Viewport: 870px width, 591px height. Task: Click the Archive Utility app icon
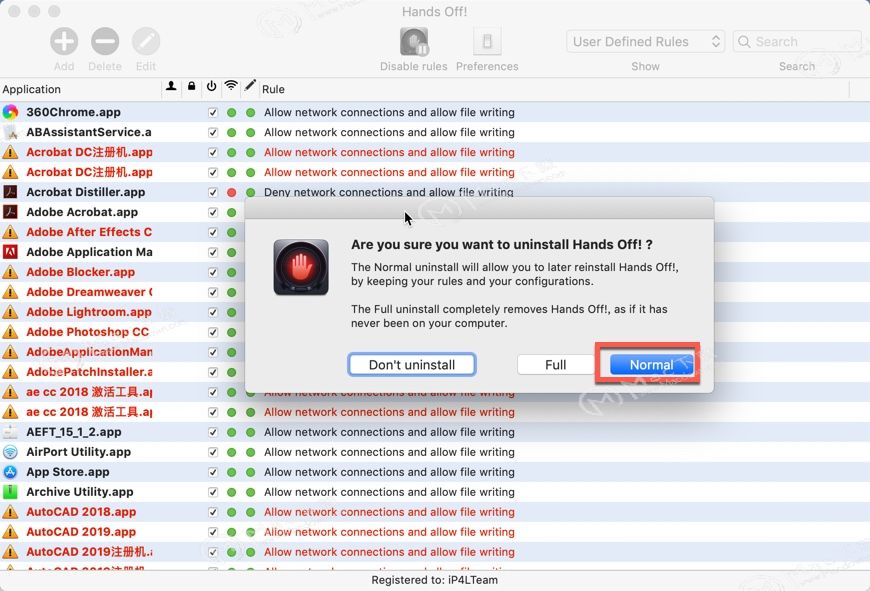(x=10, y=492)
